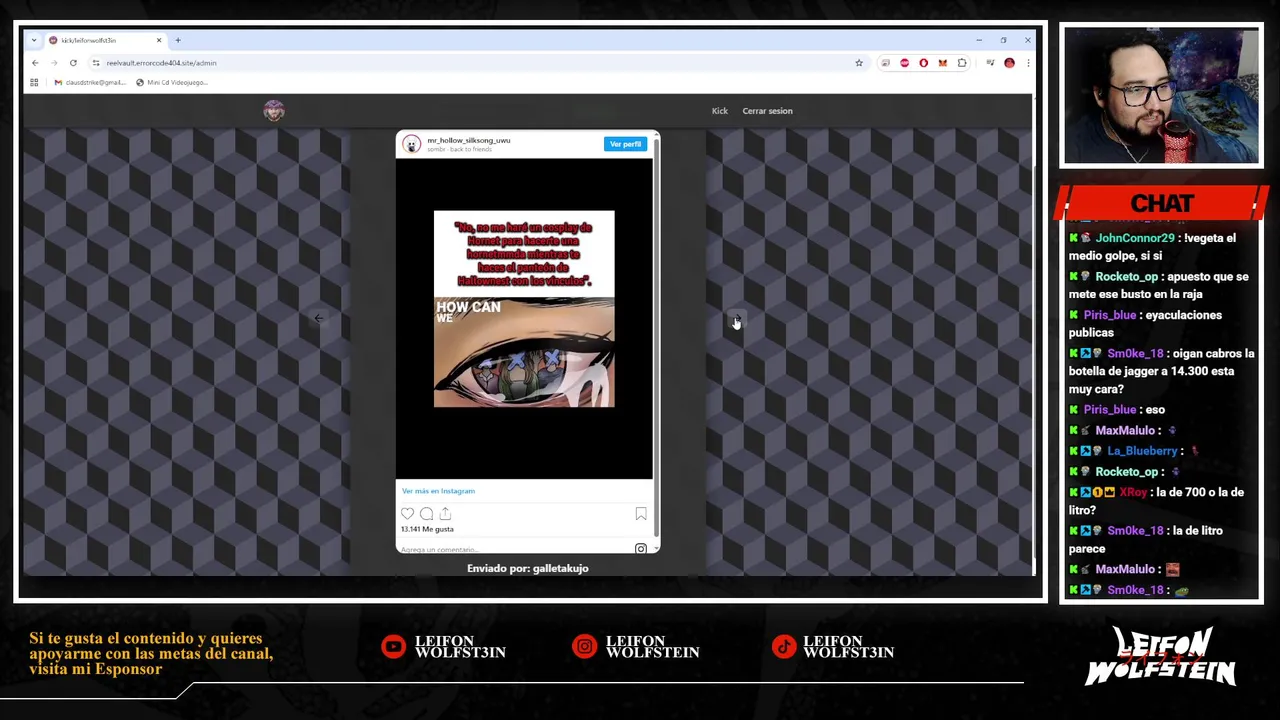
Task: Open the Chrome profile avatar
Action: (x=1009, y=63)
